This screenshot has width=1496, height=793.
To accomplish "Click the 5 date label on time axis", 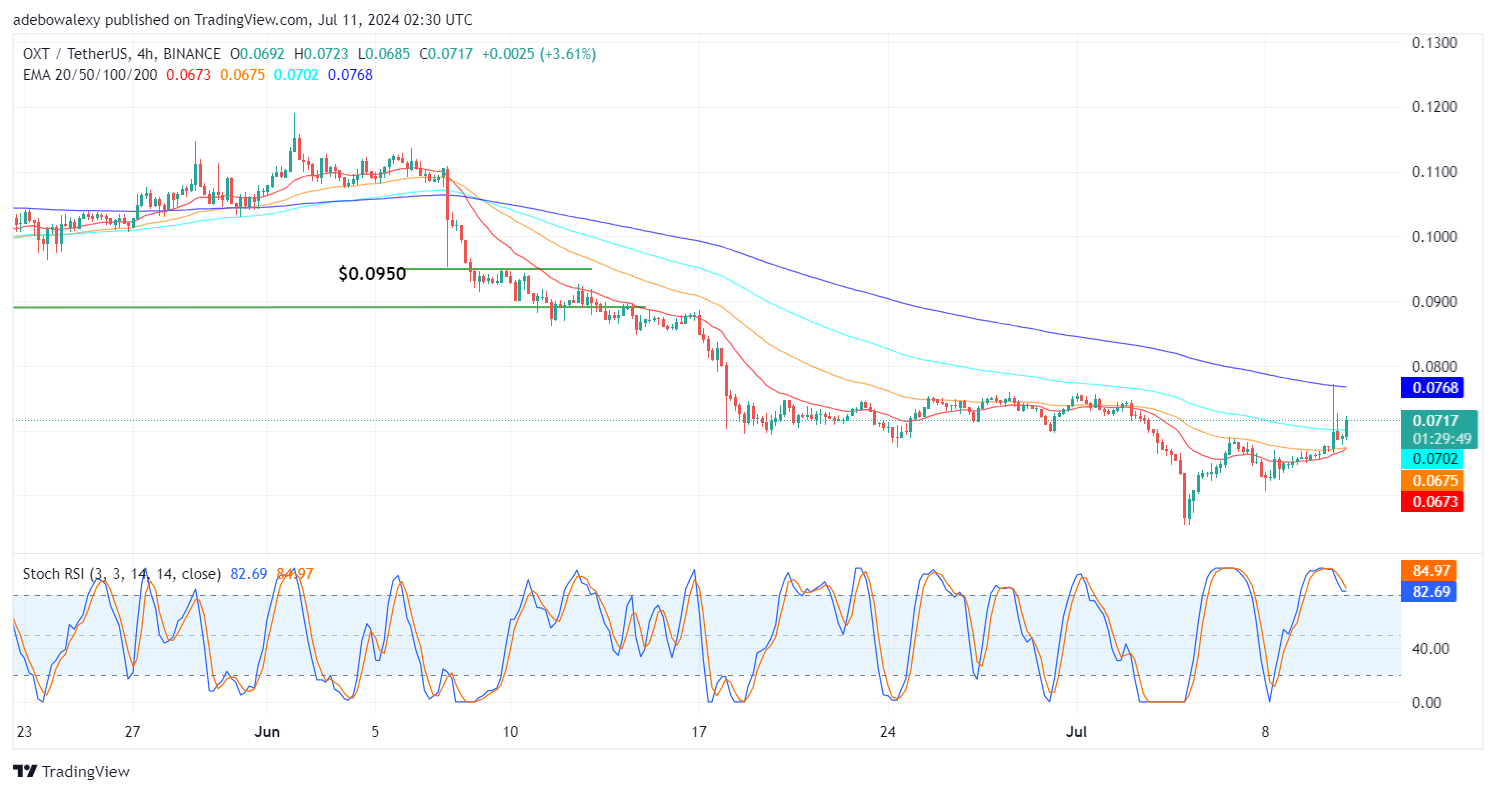I will pyautogui.click(x=374, y=731).
